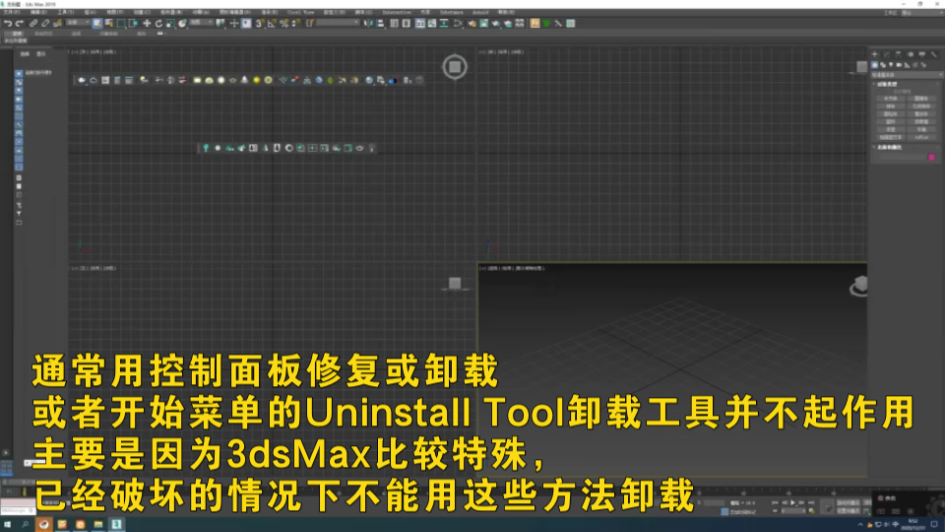This screenshot has height=532, width=945.
Task: Toggle the Scene Explorer
Action: coord(394,23)
